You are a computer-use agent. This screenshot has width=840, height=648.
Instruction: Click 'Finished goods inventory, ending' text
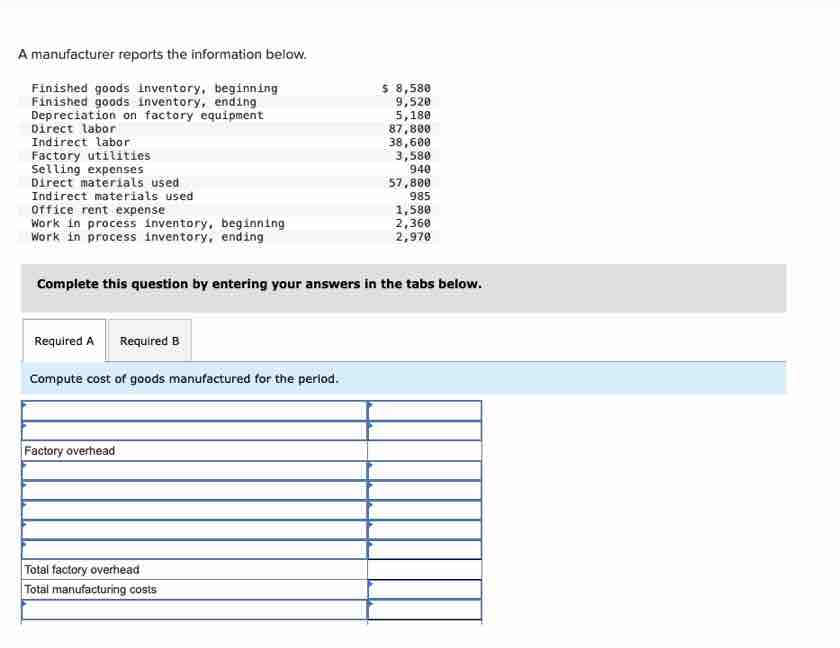click(x=144, y=102)
